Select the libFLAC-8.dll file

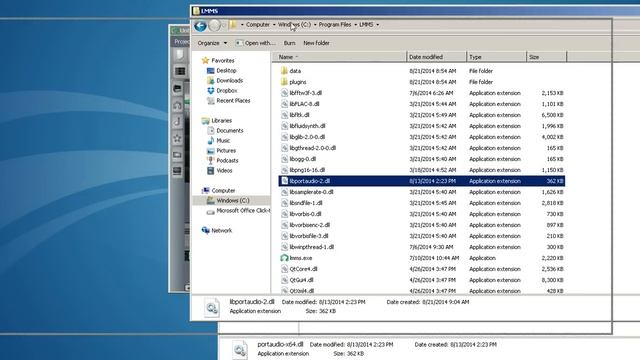pyautogui.click(x=304, y=104)
